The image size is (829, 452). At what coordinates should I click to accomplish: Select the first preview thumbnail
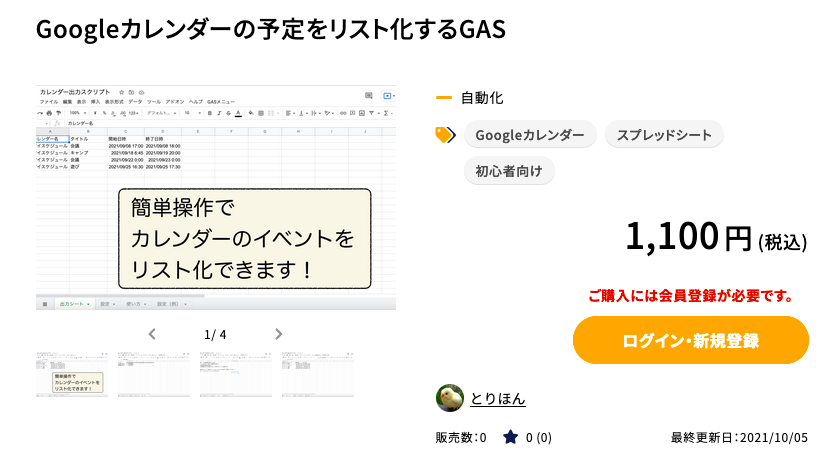click(72, 374)
